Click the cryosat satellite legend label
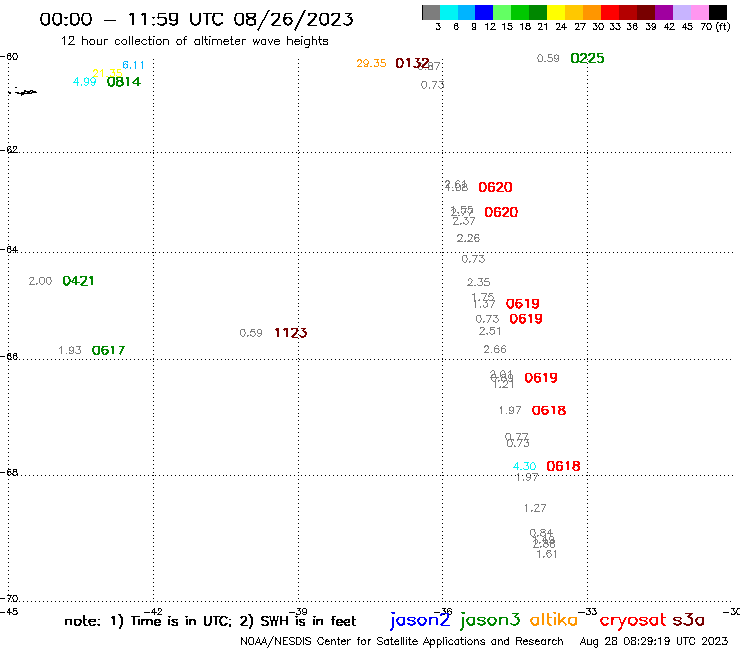 (633, 620)
